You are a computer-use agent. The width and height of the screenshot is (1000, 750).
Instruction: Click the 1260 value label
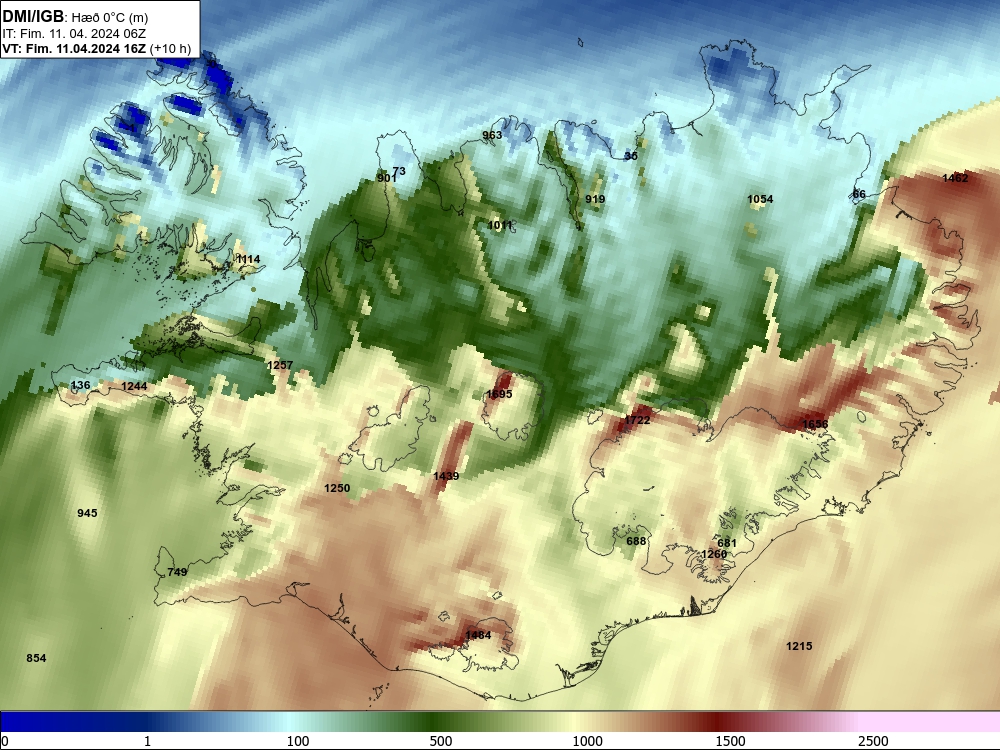[714, 554]
